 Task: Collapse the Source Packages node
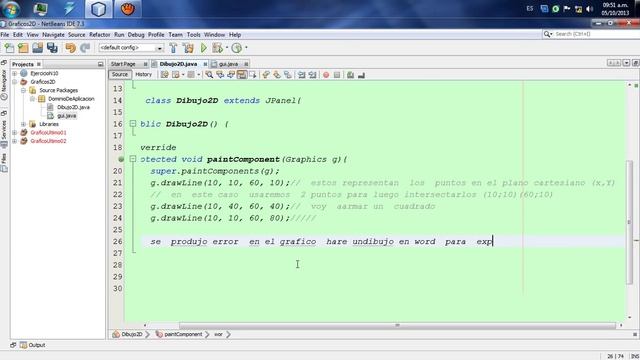point(24,90)
